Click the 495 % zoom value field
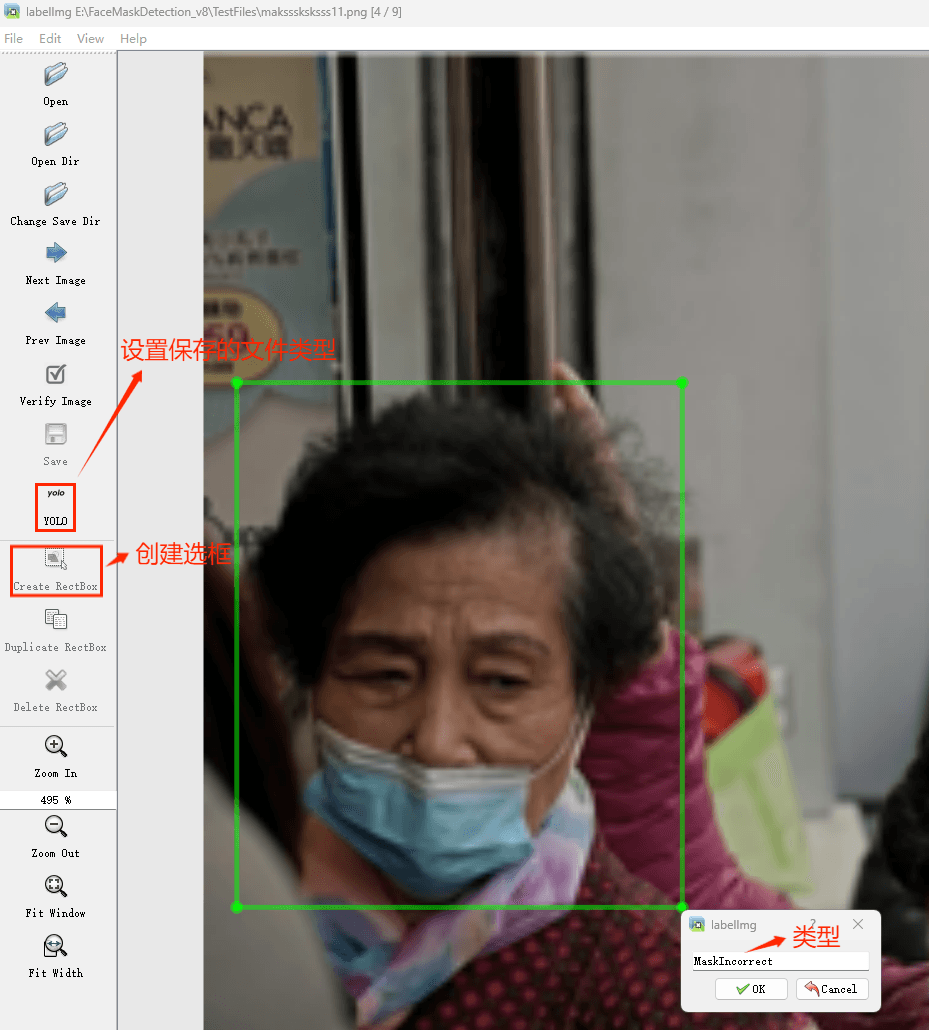 coord(58,799)
